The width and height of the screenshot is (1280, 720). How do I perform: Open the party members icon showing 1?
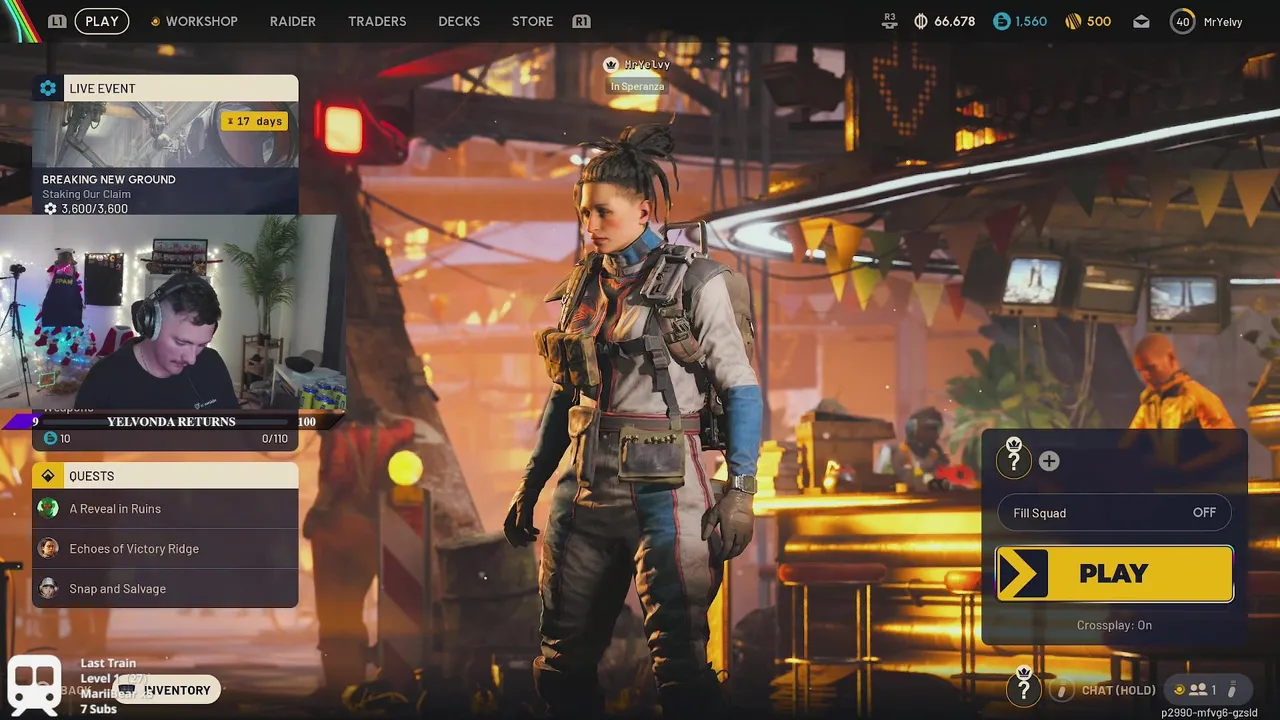click(1197, 690)
